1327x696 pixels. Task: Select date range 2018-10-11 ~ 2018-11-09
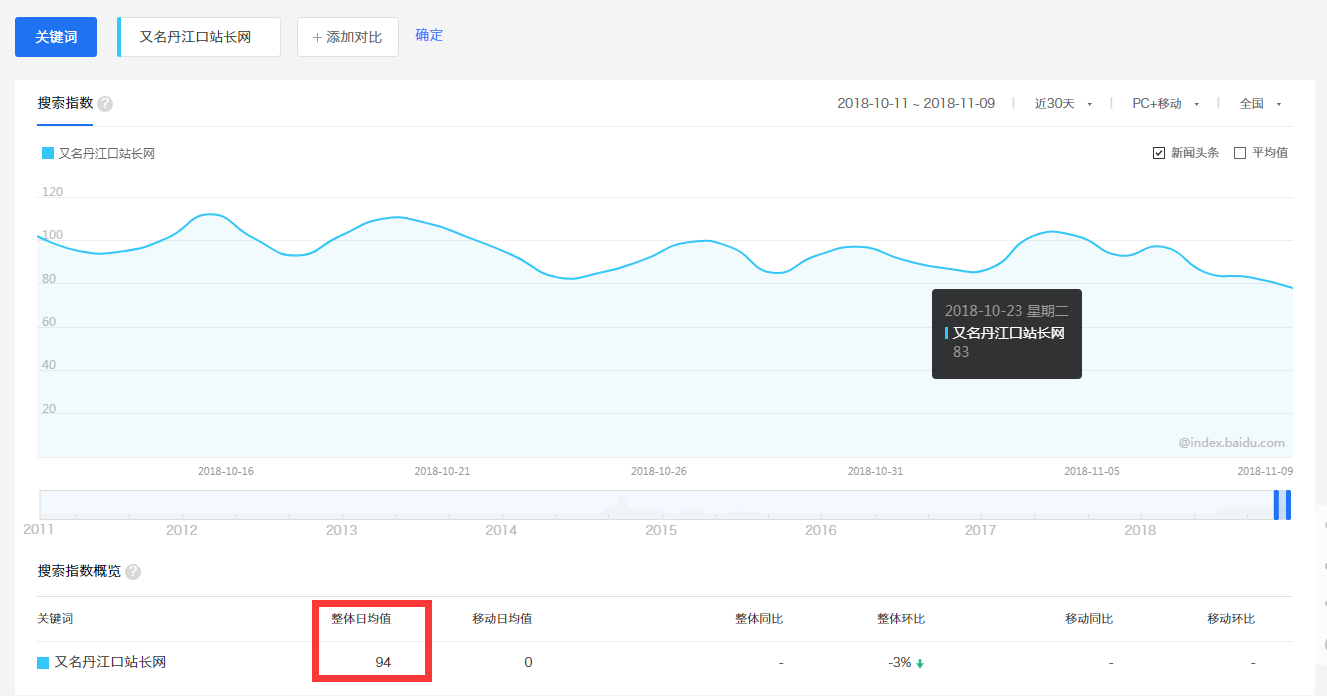[x=916, y=104]
